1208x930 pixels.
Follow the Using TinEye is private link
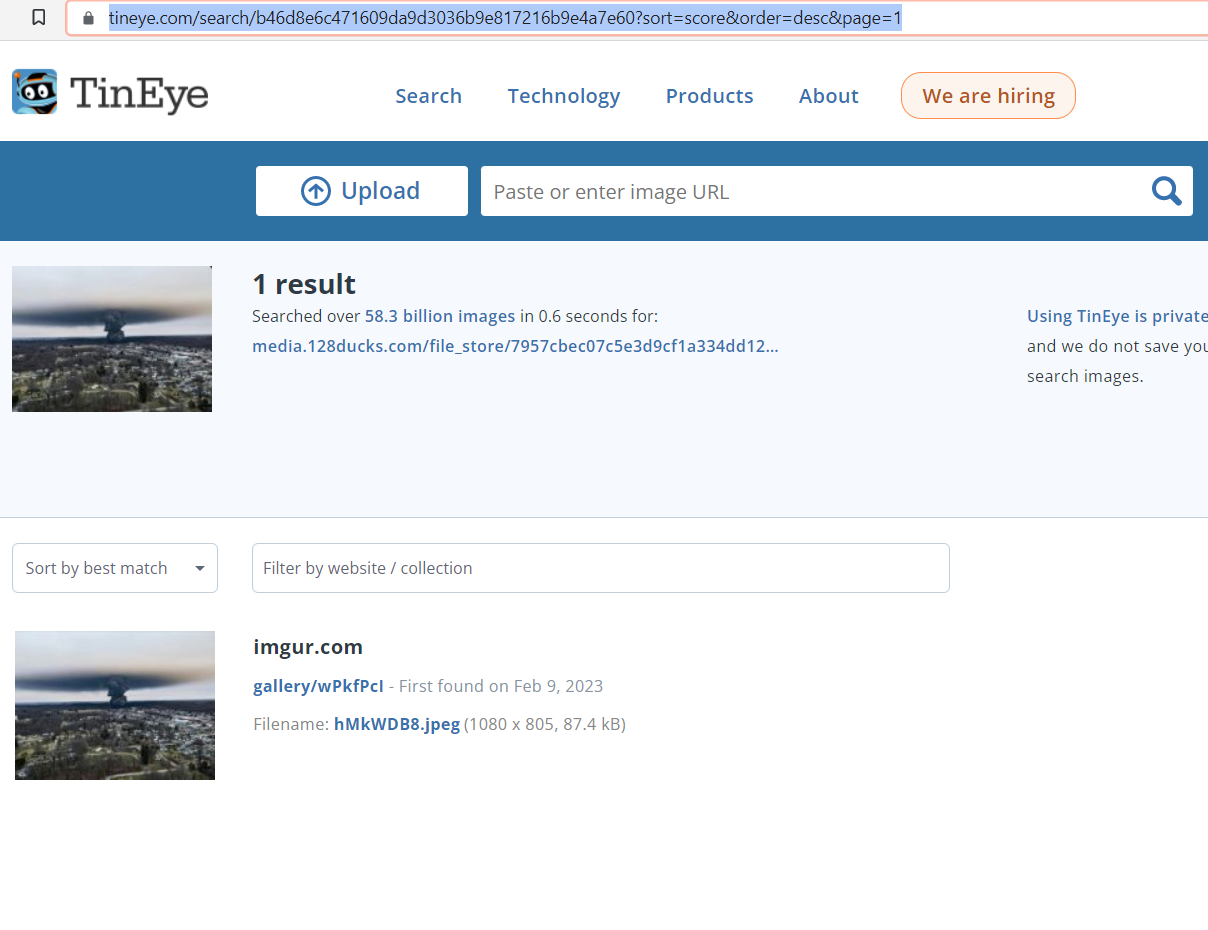pos(1117,316)
